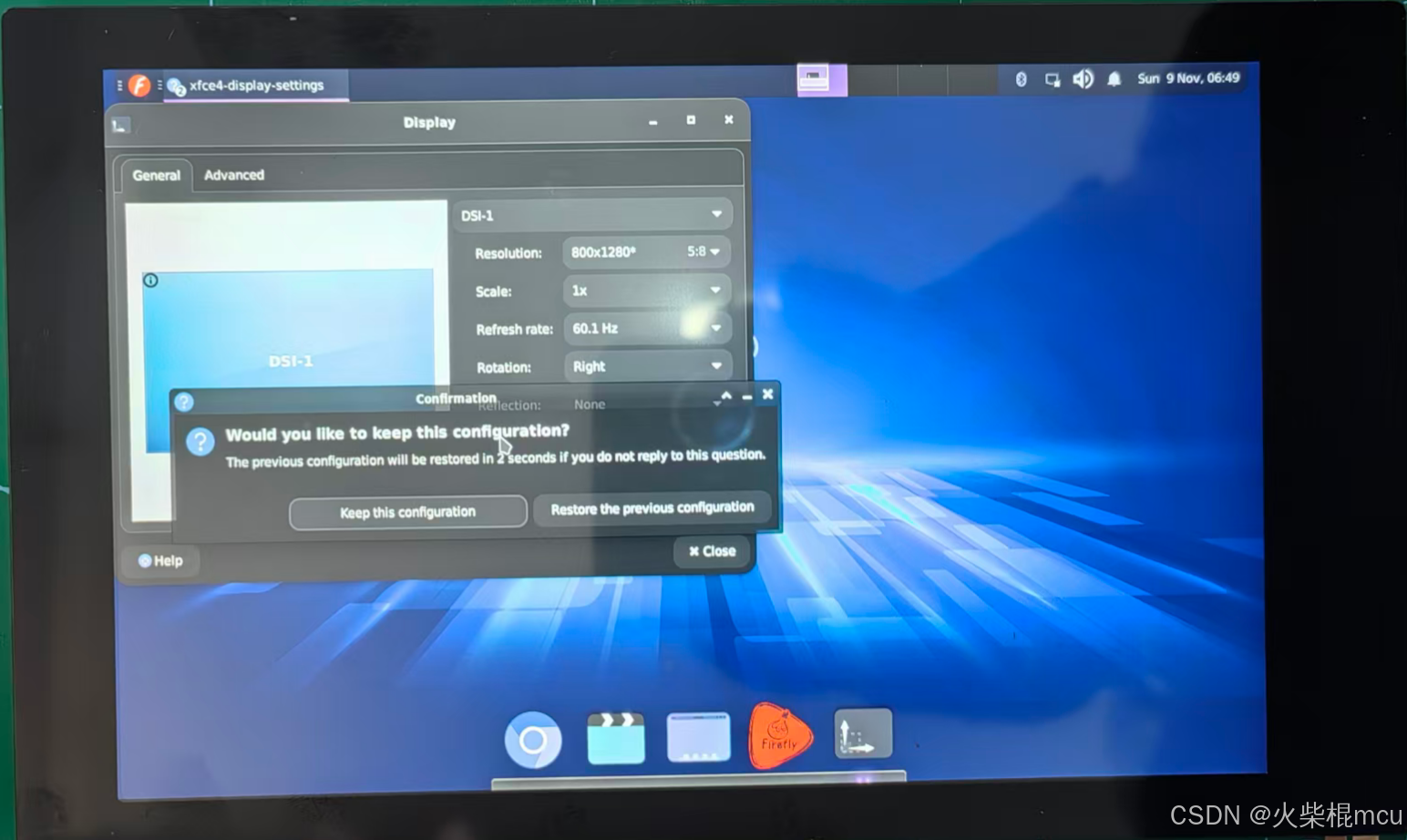Click the Help button in Display window

pos(160,560)
